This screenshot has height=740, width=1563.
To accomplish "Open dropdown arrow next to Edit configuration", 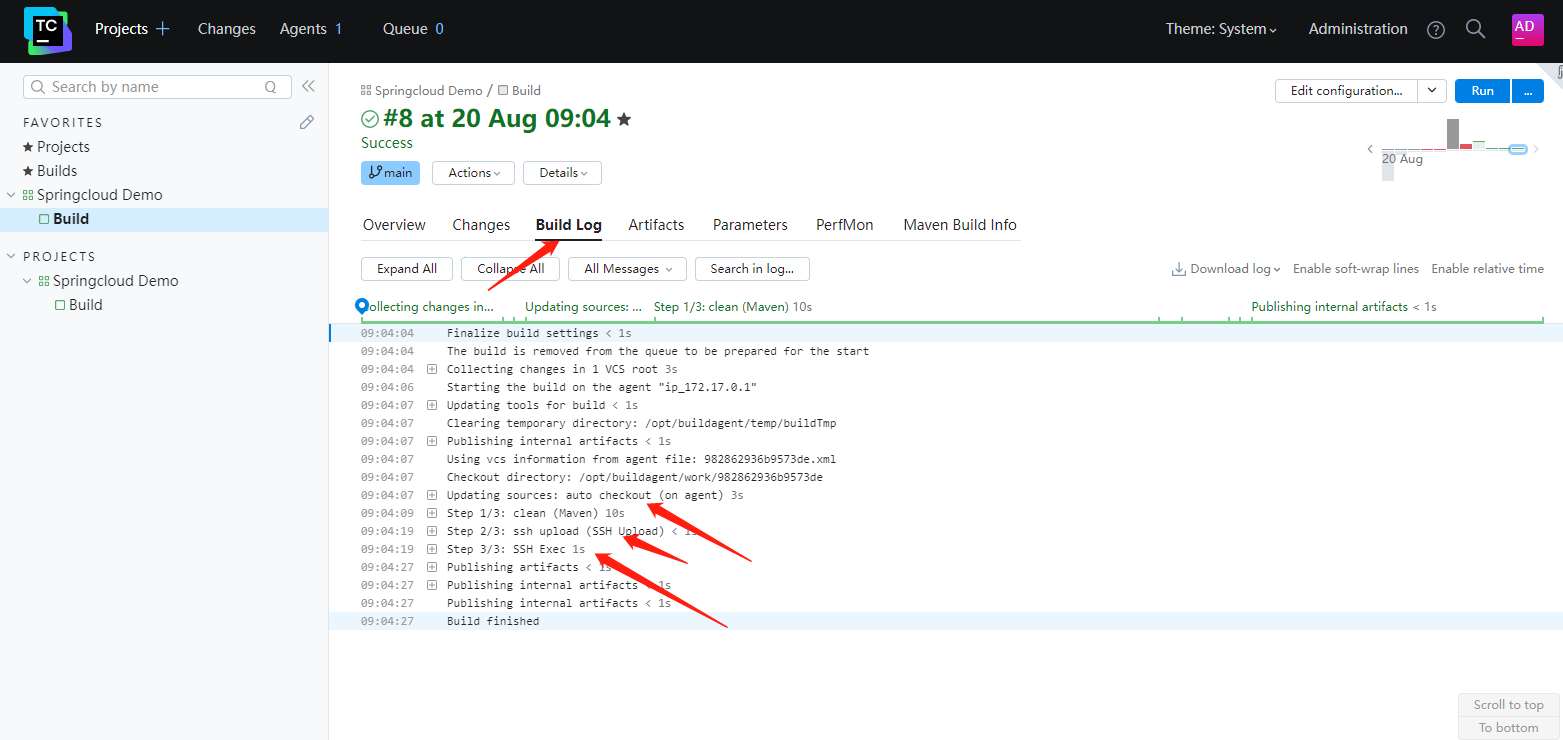I will 1432,91.
